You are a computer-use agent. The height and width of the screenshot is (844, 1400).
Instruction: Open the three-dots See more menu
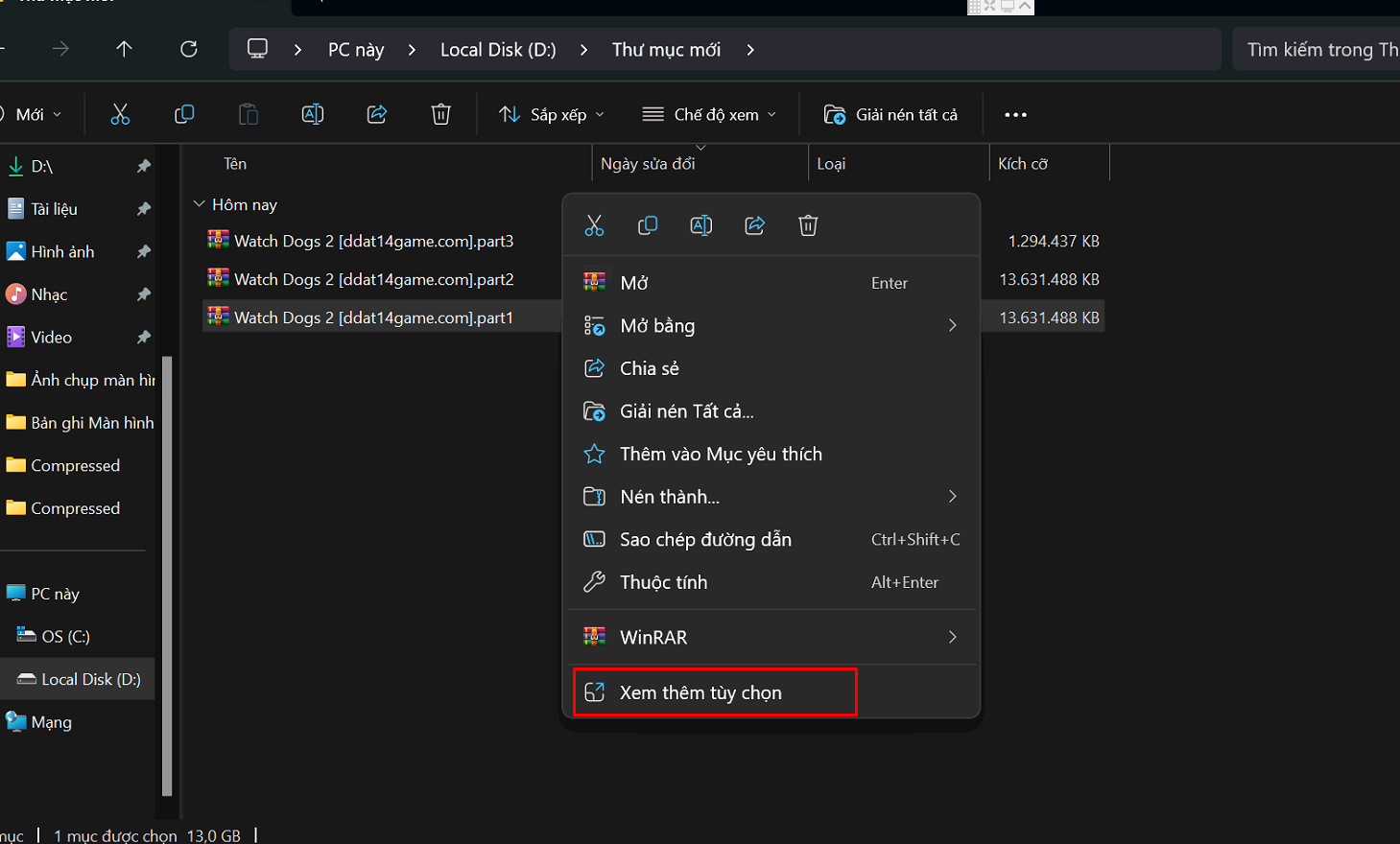click(1015, 114)
